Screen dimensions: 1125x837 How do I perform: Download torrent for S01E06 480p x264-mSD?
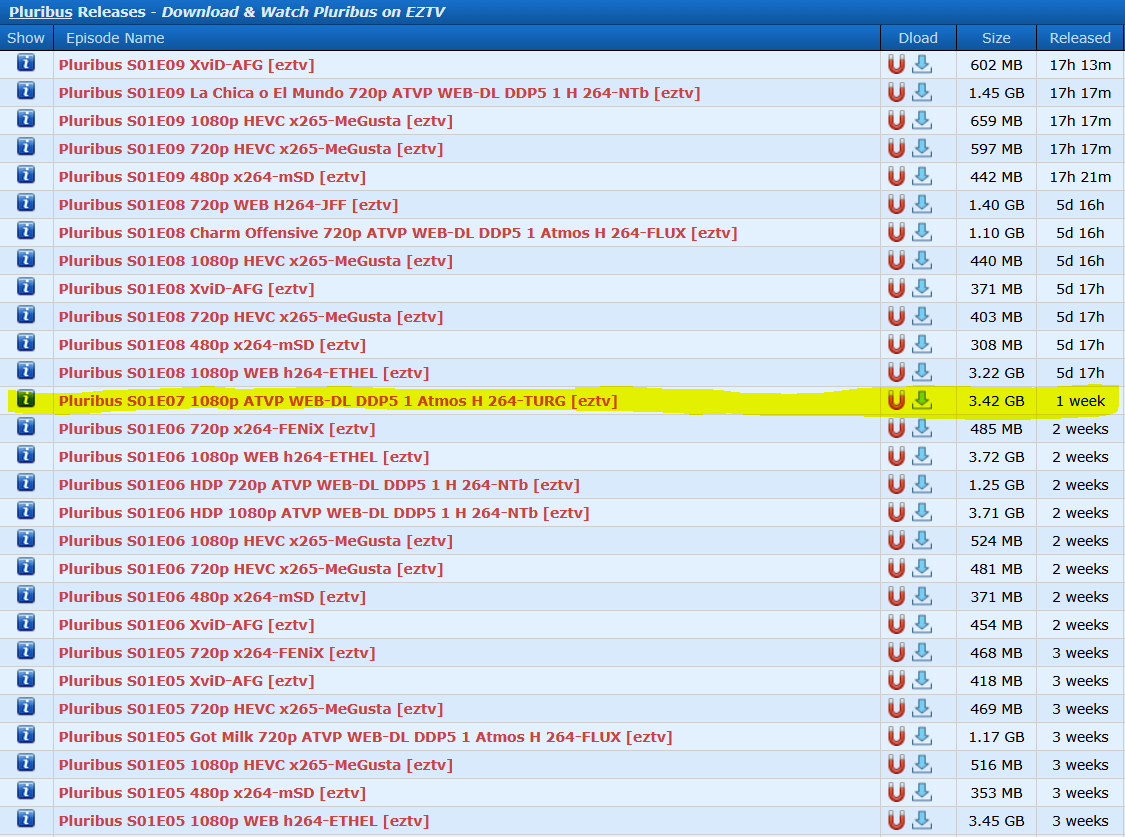(922, 596)
